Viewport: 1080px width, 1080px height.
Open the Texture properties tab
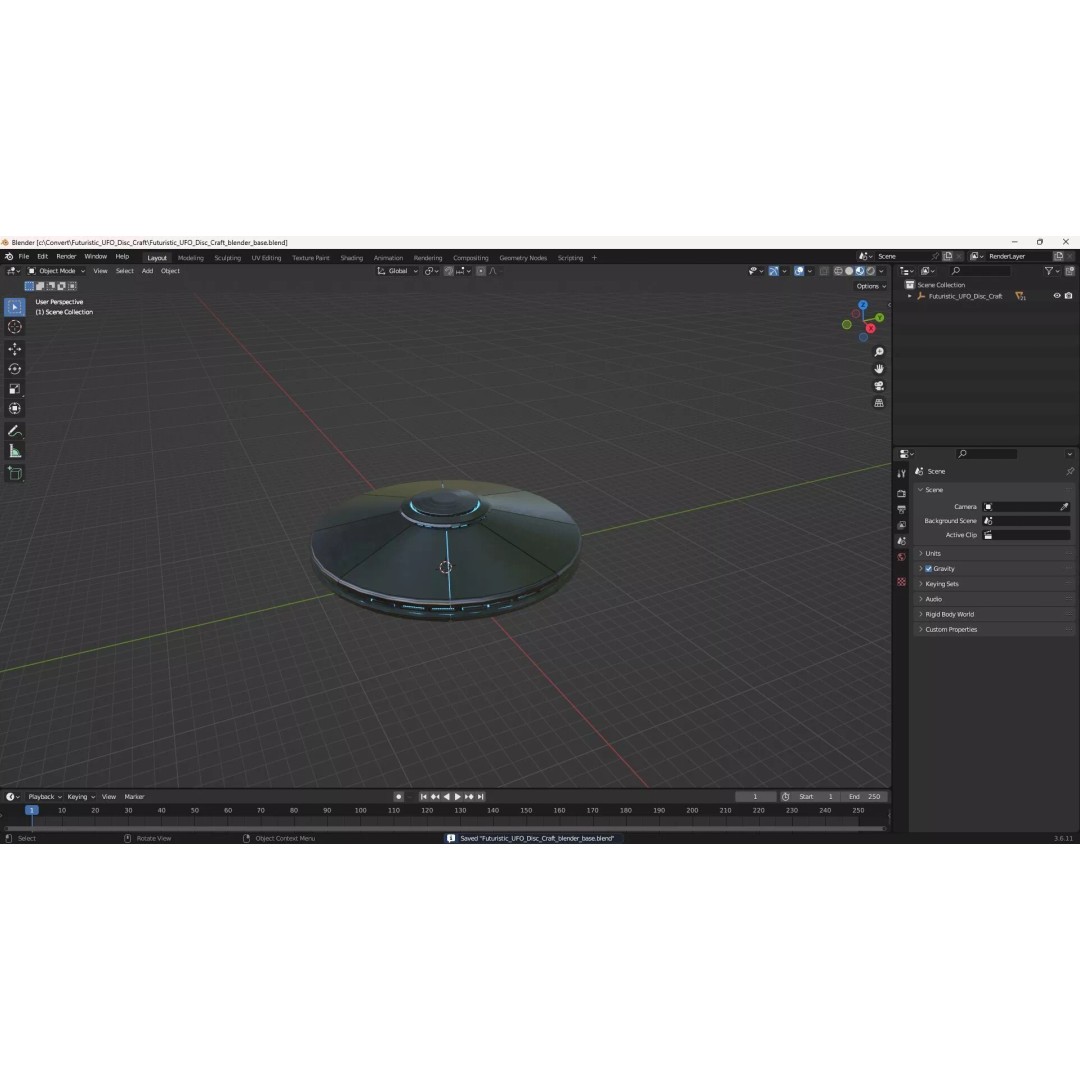coord(901,582)
